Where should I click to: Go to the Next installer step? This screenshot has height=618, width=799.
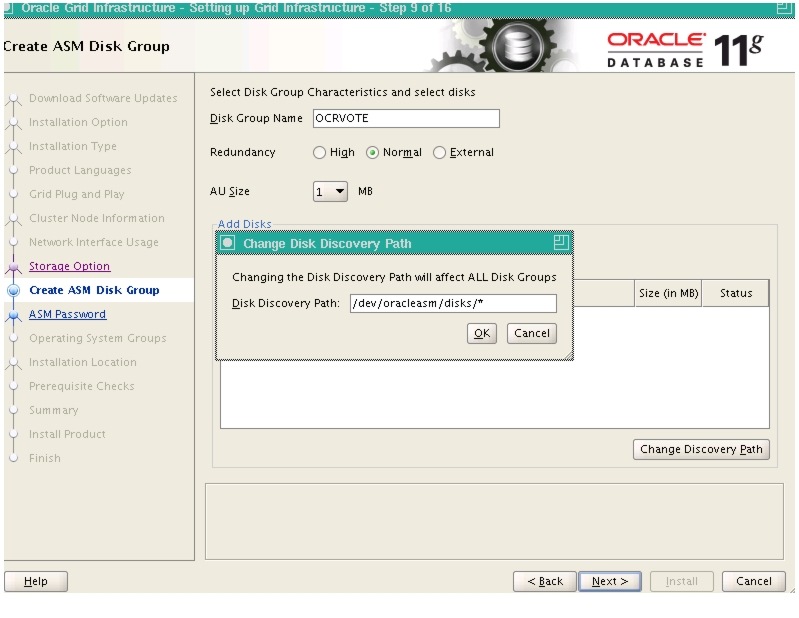coord(610,581)
